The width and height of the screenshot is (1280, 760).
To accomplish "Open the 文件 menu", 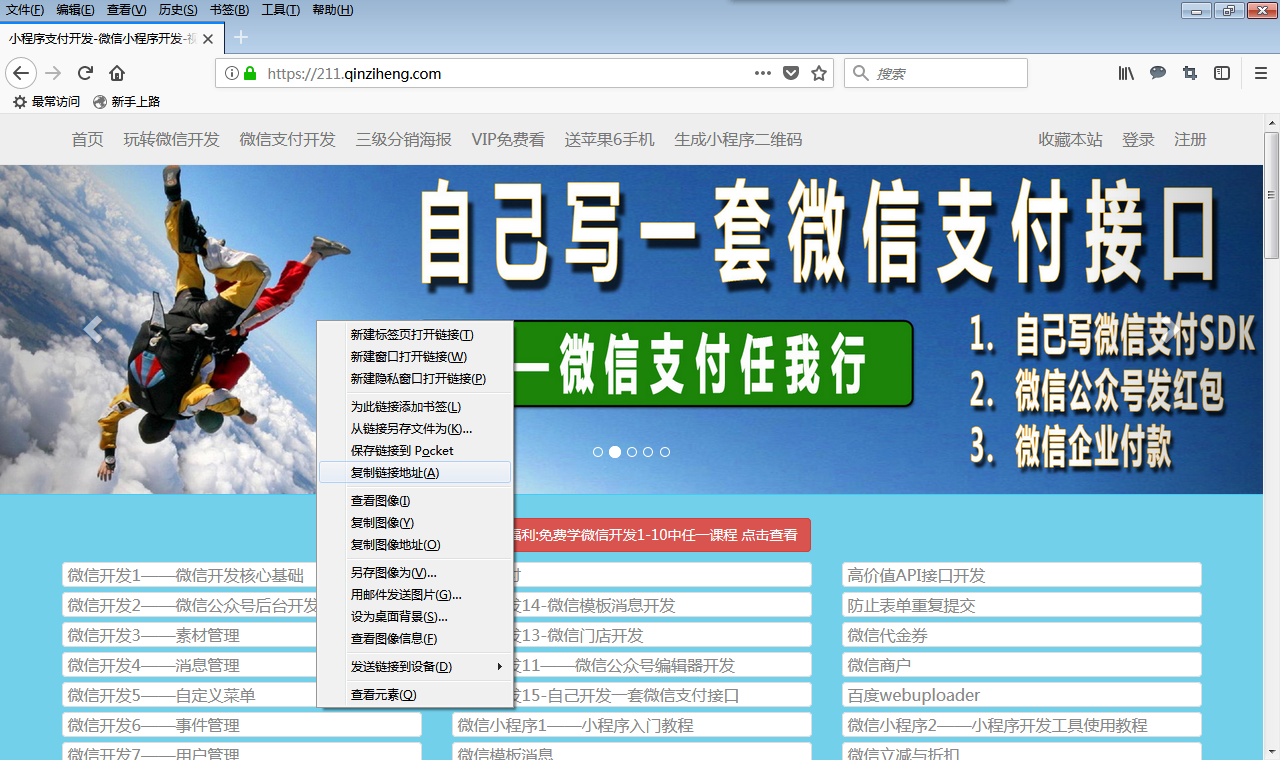I will click(25, 10).
